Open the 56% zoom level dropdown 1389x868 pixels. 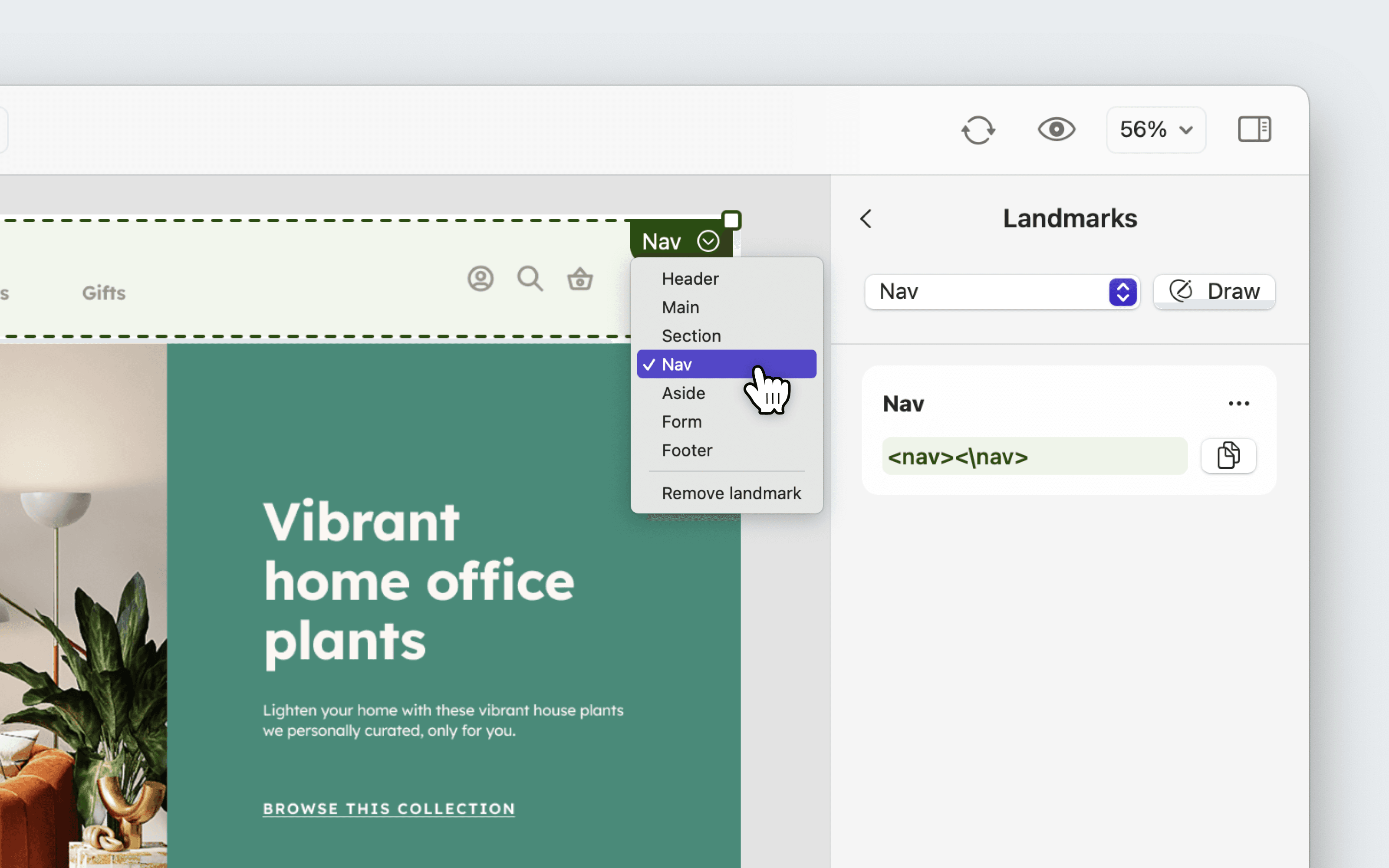pyautogui.click(x=1155, y=130)
